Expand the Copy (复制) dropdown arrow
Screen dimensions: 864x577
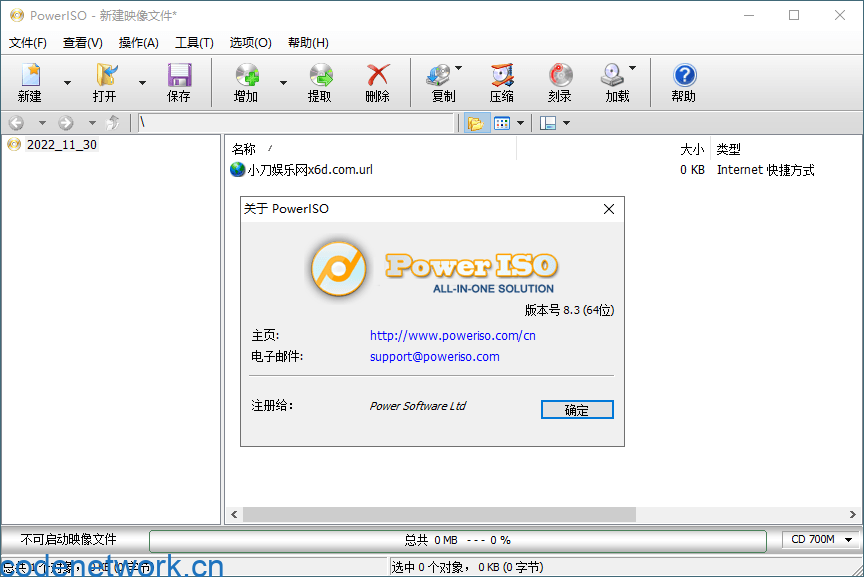[x=458, y=68]
